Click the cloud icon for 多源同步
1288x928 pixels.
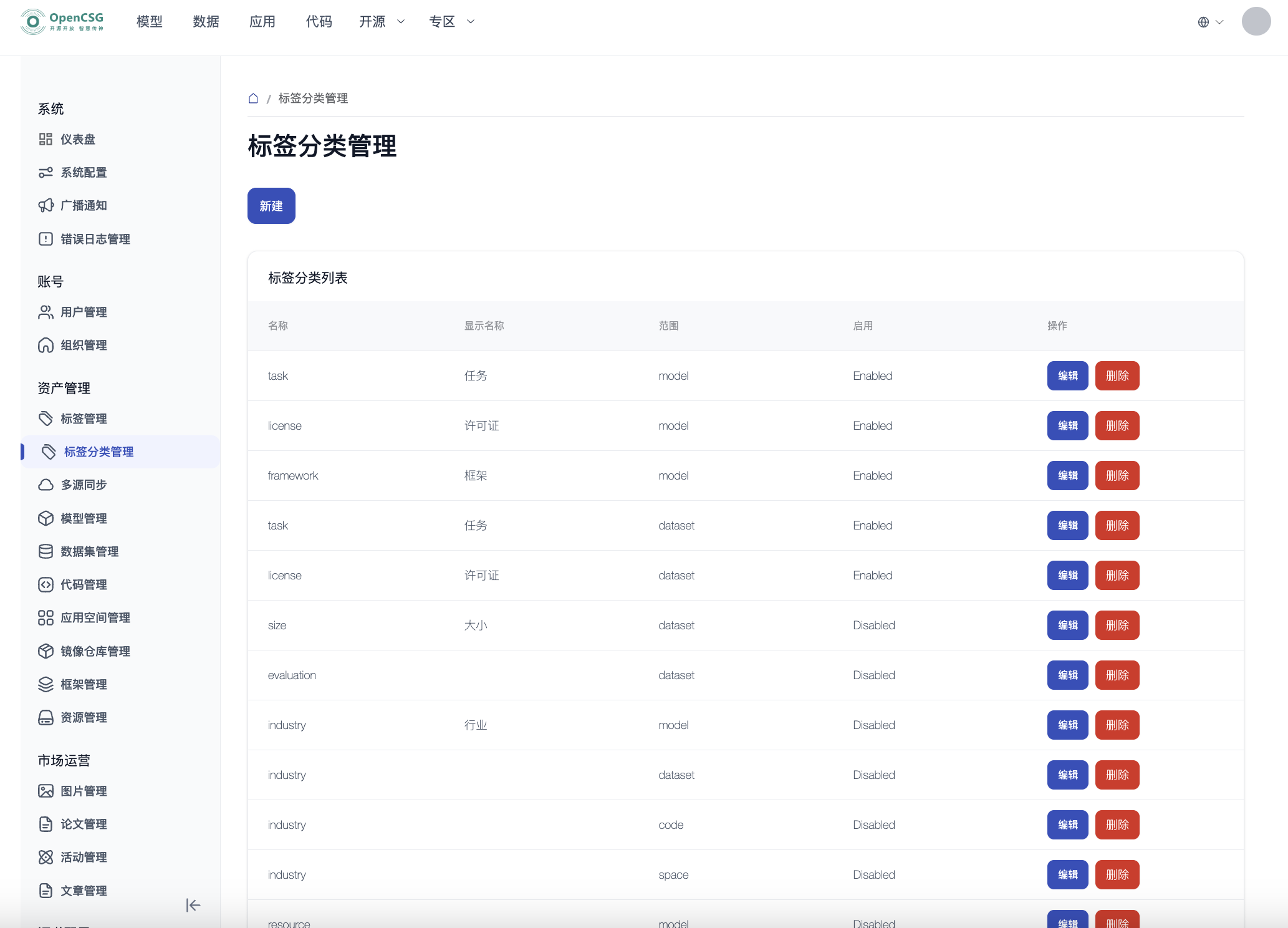[x=46, y=485]
